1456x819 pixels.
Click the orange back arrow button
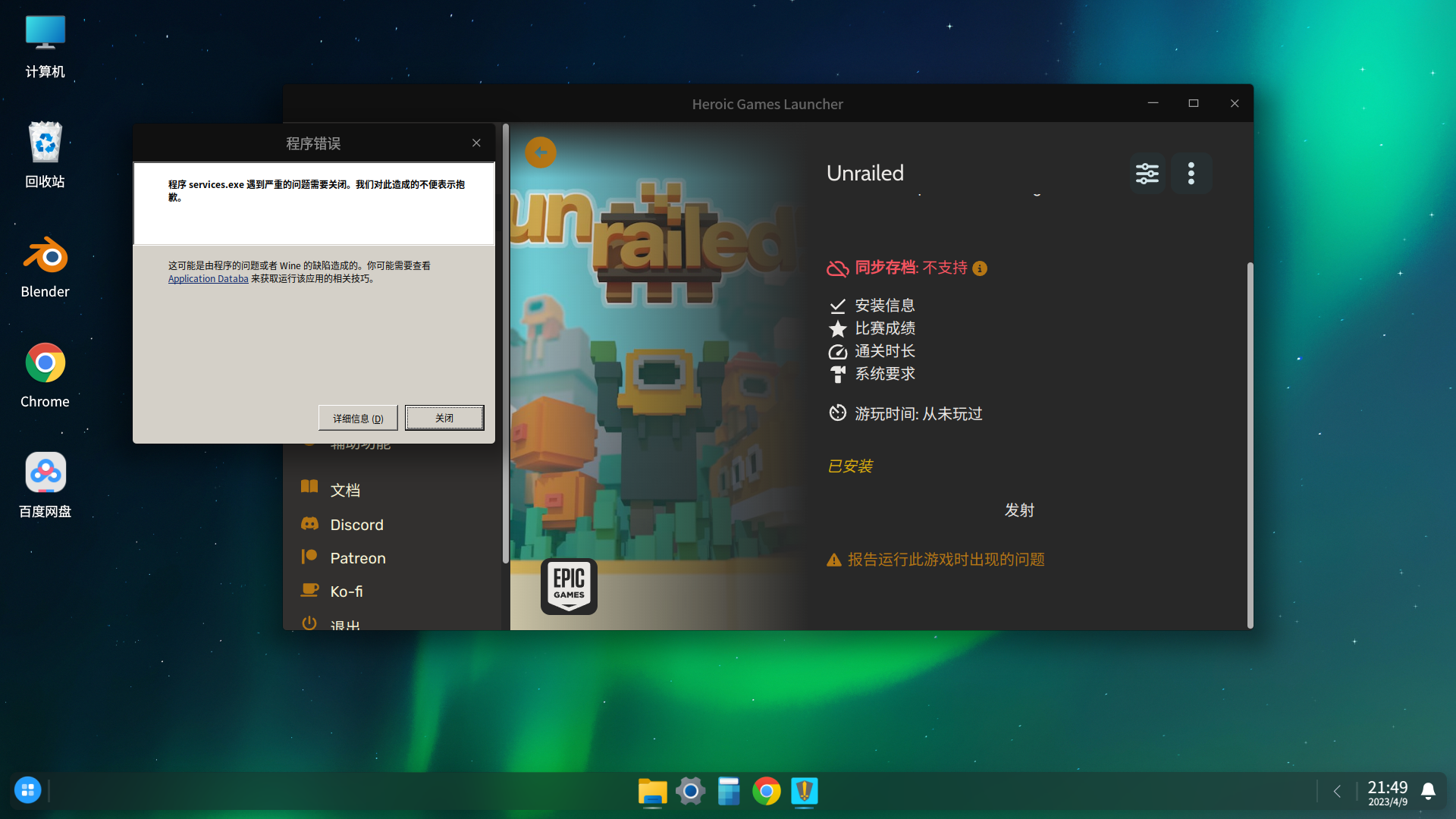(x=540, y=152)
